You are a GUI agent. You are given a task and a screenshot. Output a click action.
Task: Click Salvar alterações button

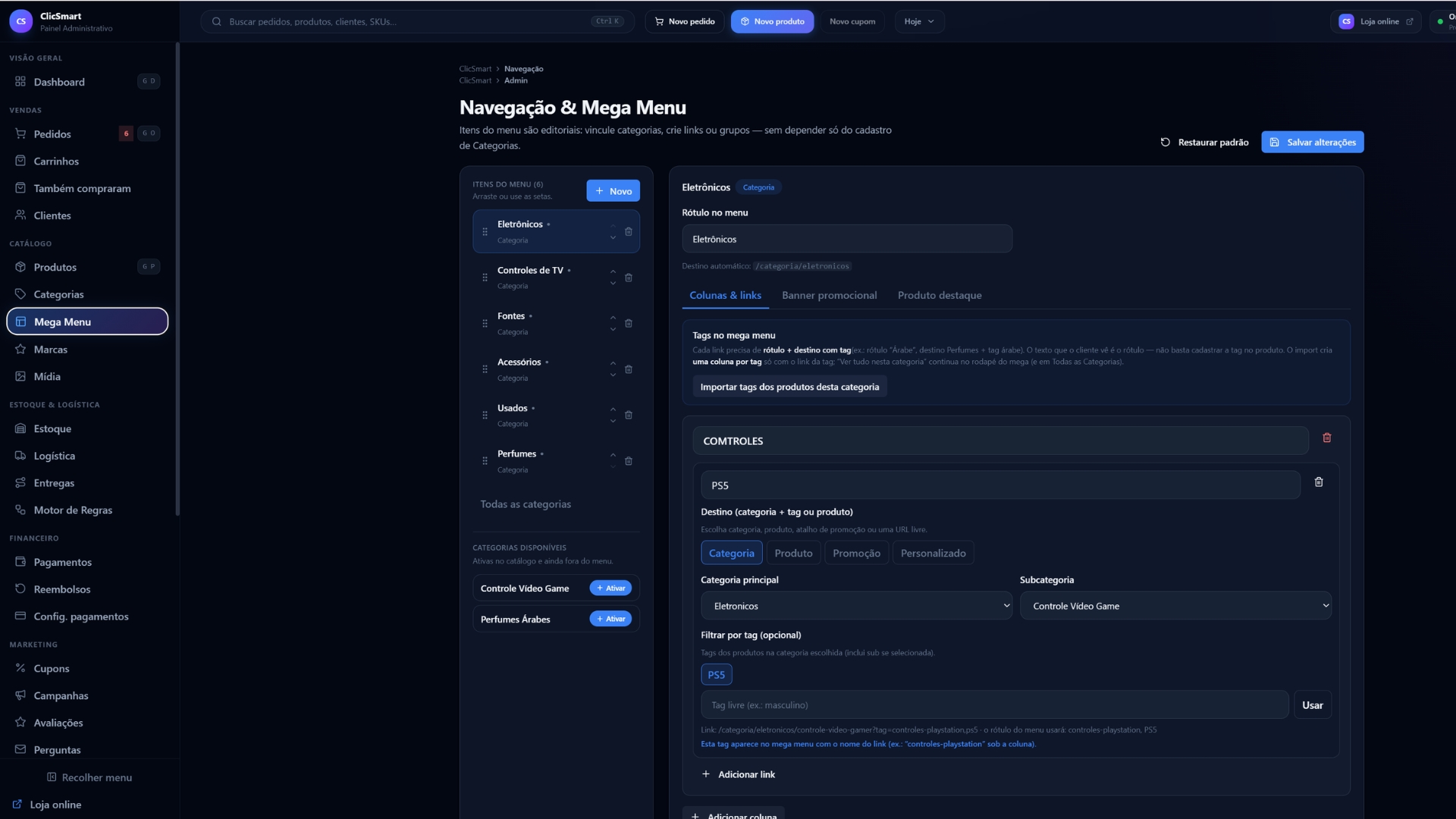(1312, 142)
